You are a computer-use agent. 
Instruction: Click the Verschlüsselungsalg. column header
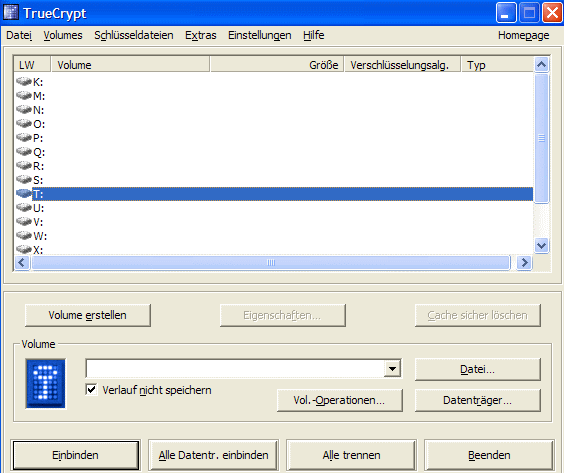point(402,65)
